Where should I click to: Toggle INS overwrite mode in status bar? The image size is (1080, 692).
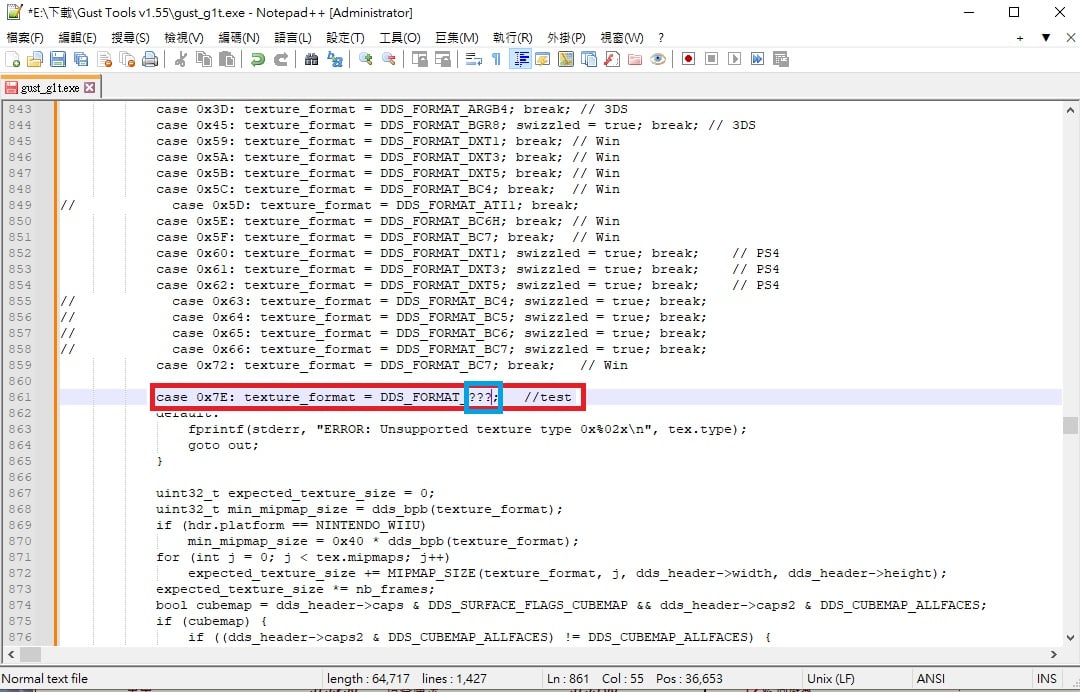[1046, 679]
